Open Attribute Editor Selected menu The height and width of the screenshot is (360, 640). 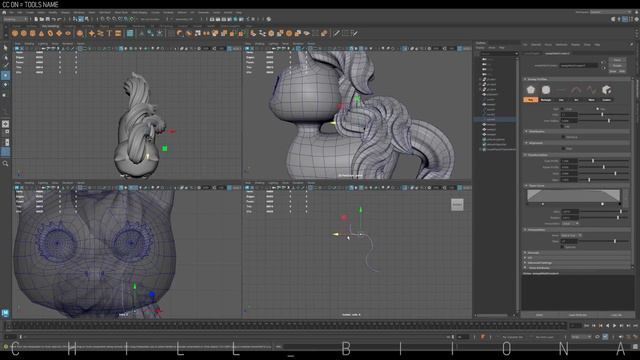pos(536,44)
